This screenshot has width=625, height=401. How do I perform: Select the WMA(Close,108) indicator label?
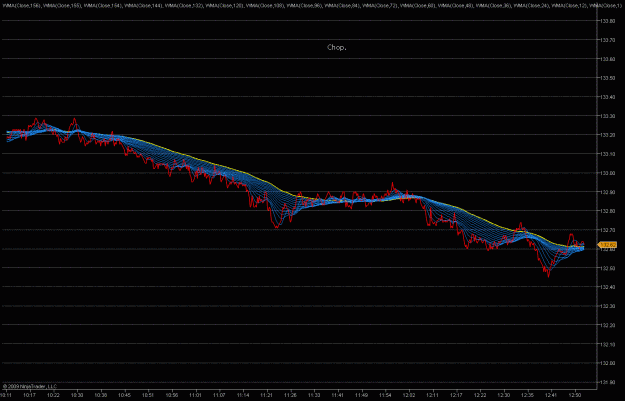[x=265, y=6]
